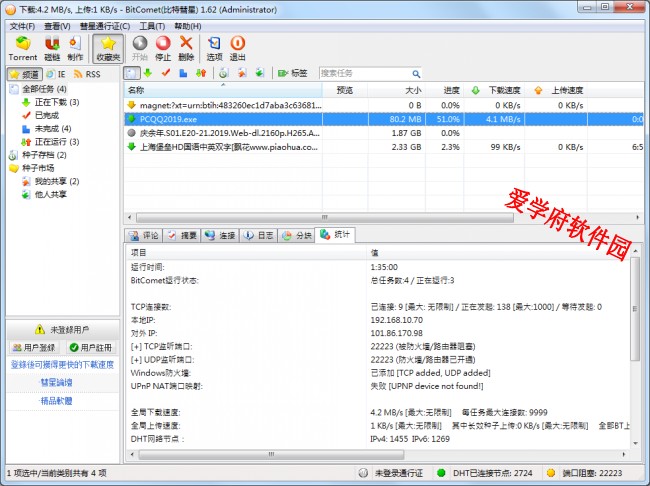Image resolution: width=650 pixels, height=486 pixels.
Task: Click the 用户登录 login button
Action: point(33,347)
